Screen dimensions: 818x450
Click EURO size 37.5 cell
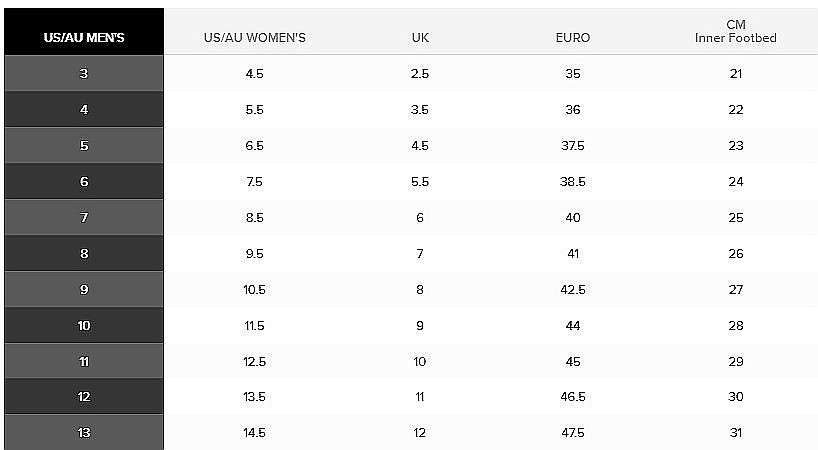point(573,145)
